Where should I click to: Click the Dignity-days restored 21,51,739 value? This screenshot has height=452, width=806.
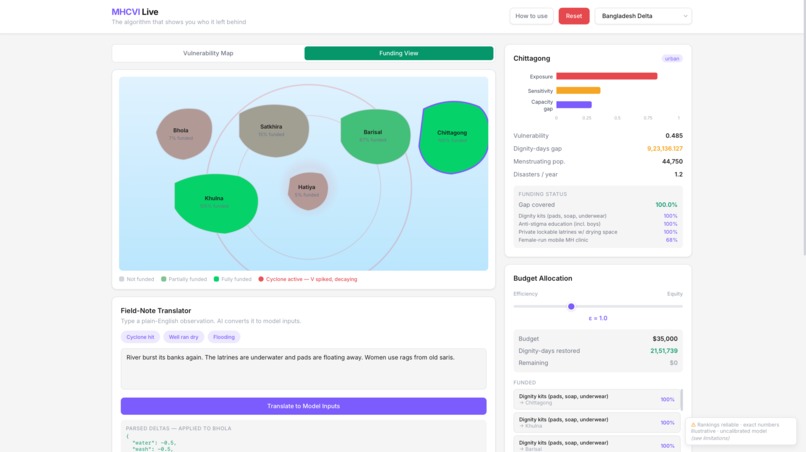click(664, 351)
